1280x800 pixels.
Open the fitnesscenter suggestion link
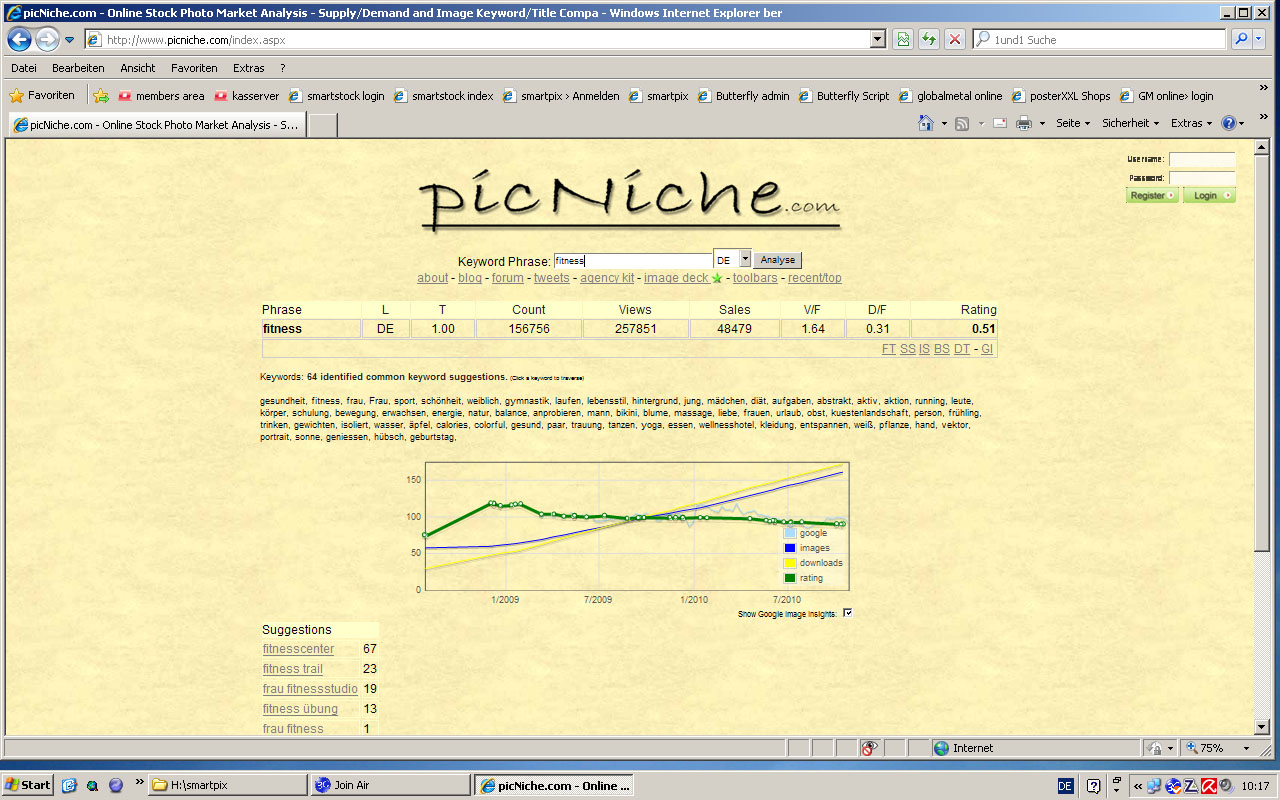298,649
